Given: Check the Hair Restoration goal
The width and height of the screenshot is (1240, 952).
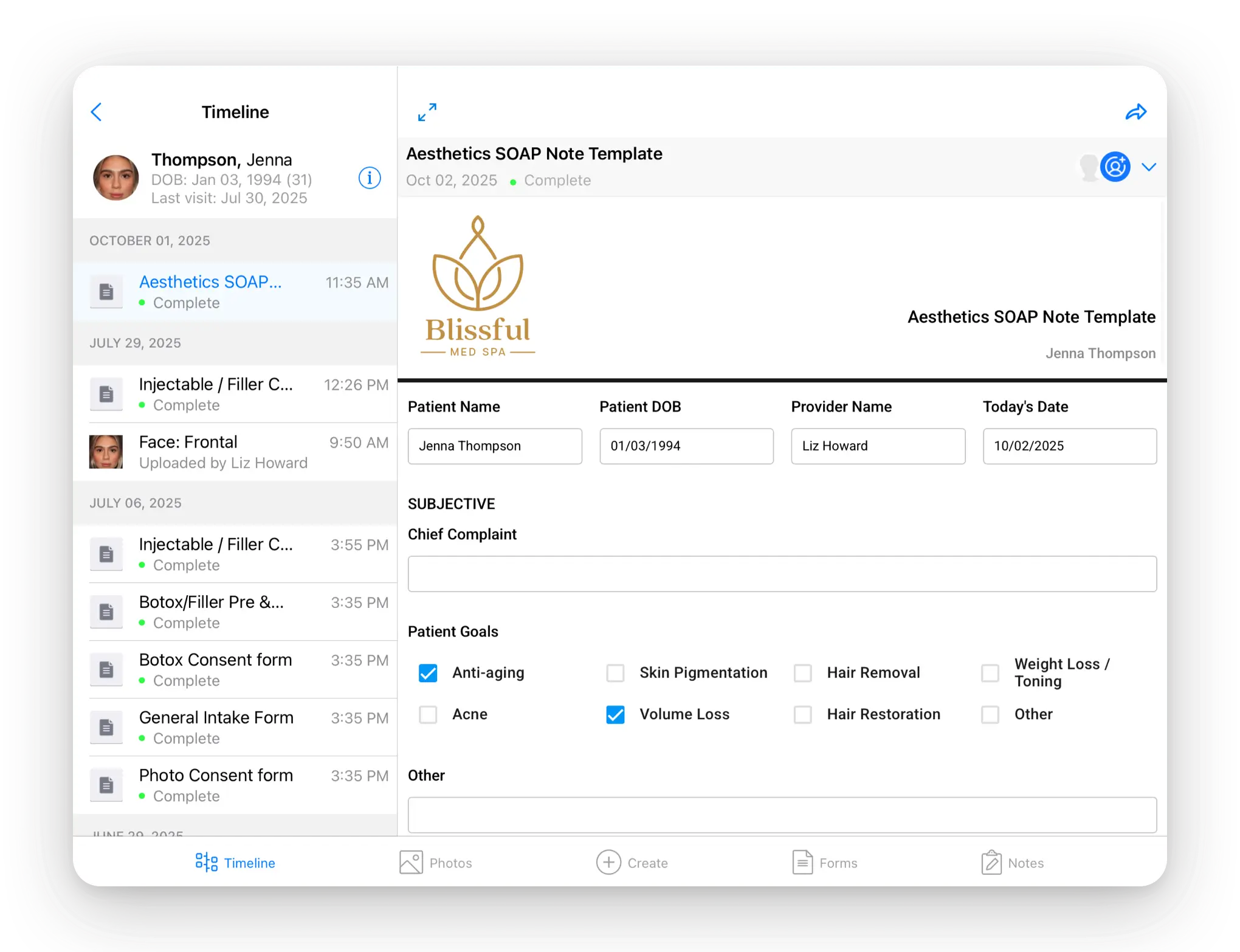Looking at the screenshot, I should [802, 714].
